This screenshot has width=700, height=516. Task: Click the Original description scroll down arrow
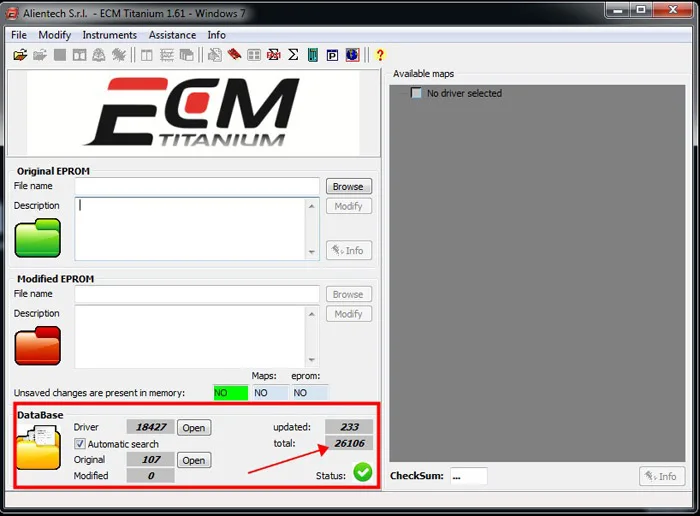click(x=312, y=252)
